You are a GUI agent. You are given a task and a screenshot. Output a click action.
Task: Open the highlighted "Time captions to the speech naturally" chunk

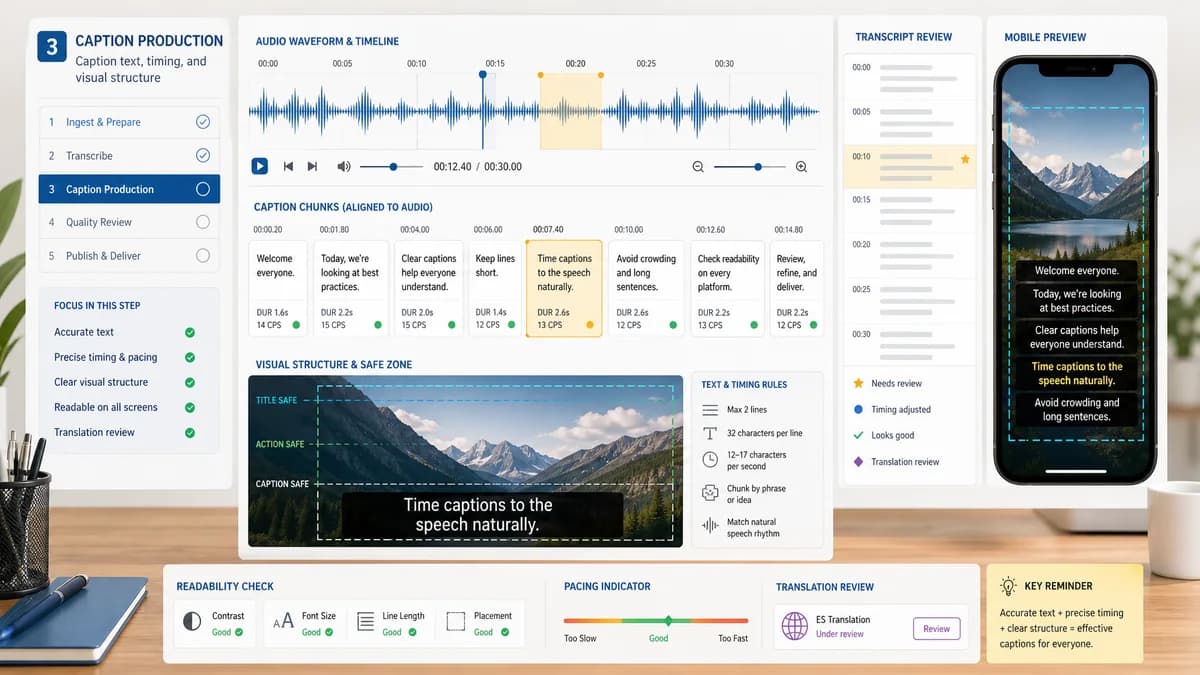point(564,289)
